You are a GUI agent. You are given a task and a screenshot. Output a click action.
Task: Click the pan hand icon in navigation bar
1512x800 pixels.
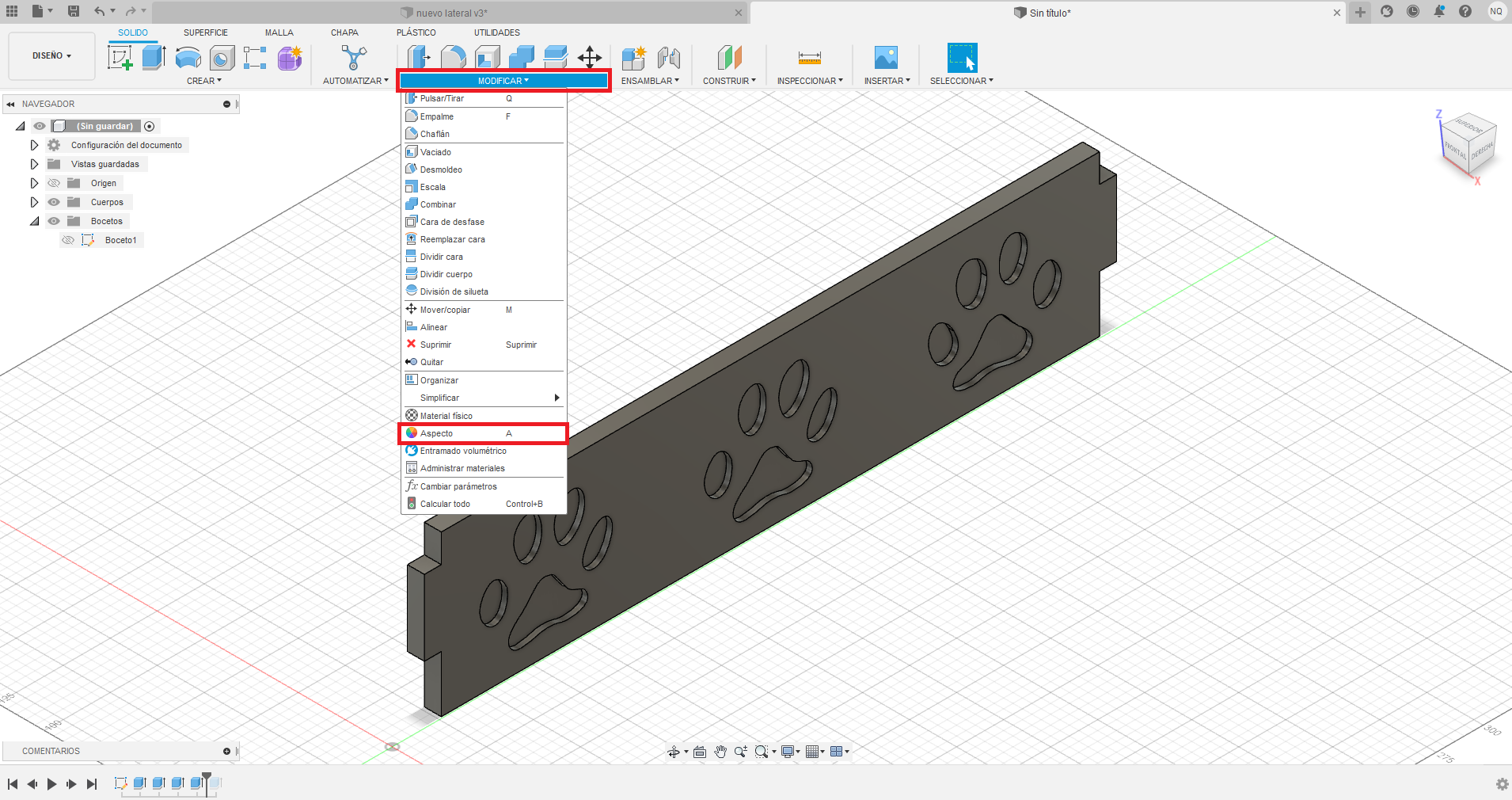coord(720,752)
